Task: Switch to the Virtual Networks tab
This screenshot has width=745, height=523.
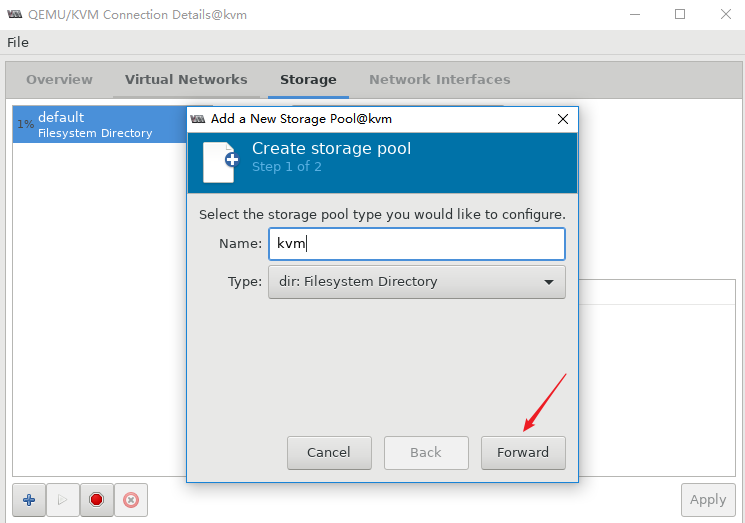Action: [186, 79]
